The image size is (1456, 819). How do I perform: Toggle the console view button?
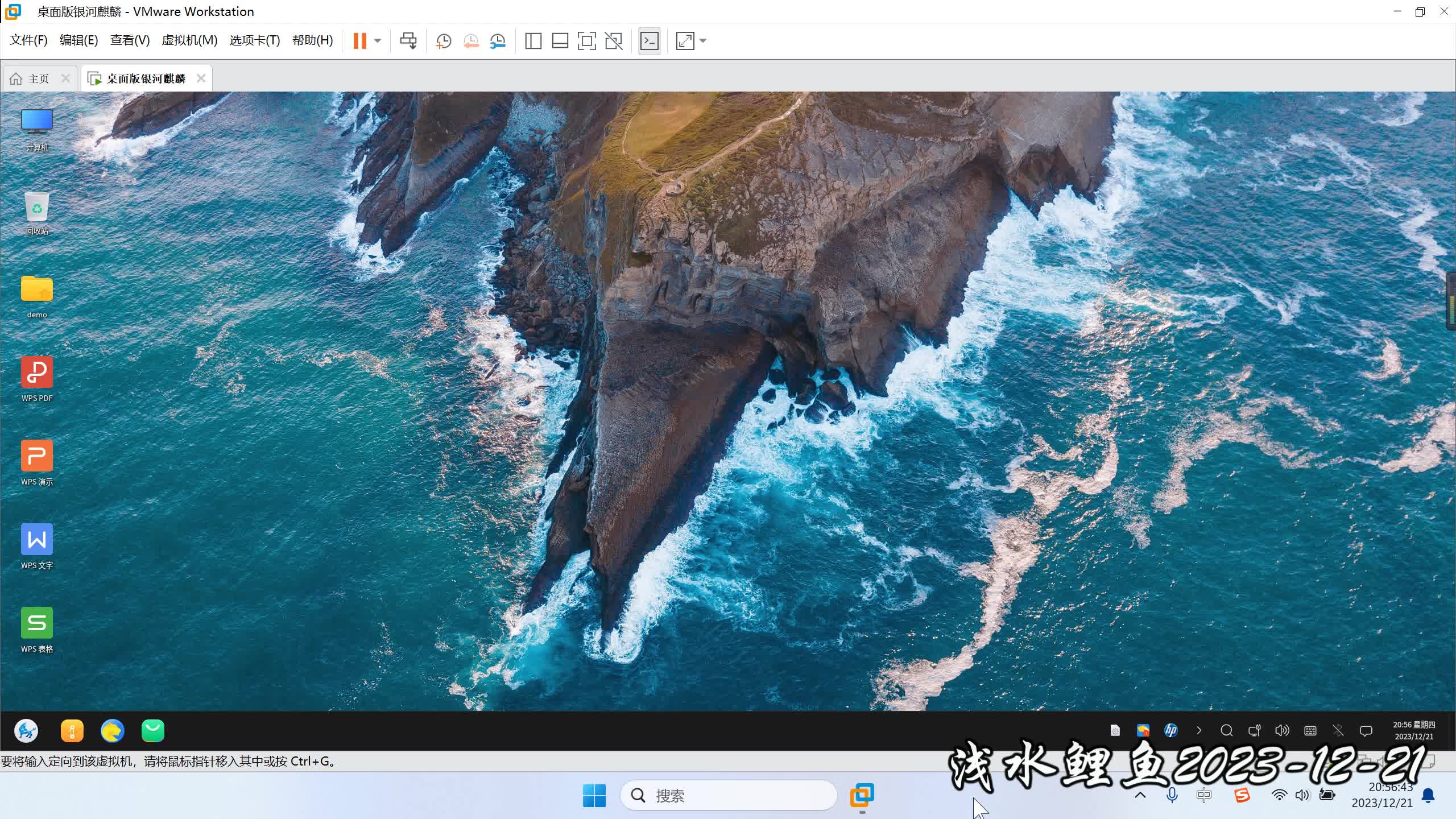650,40
